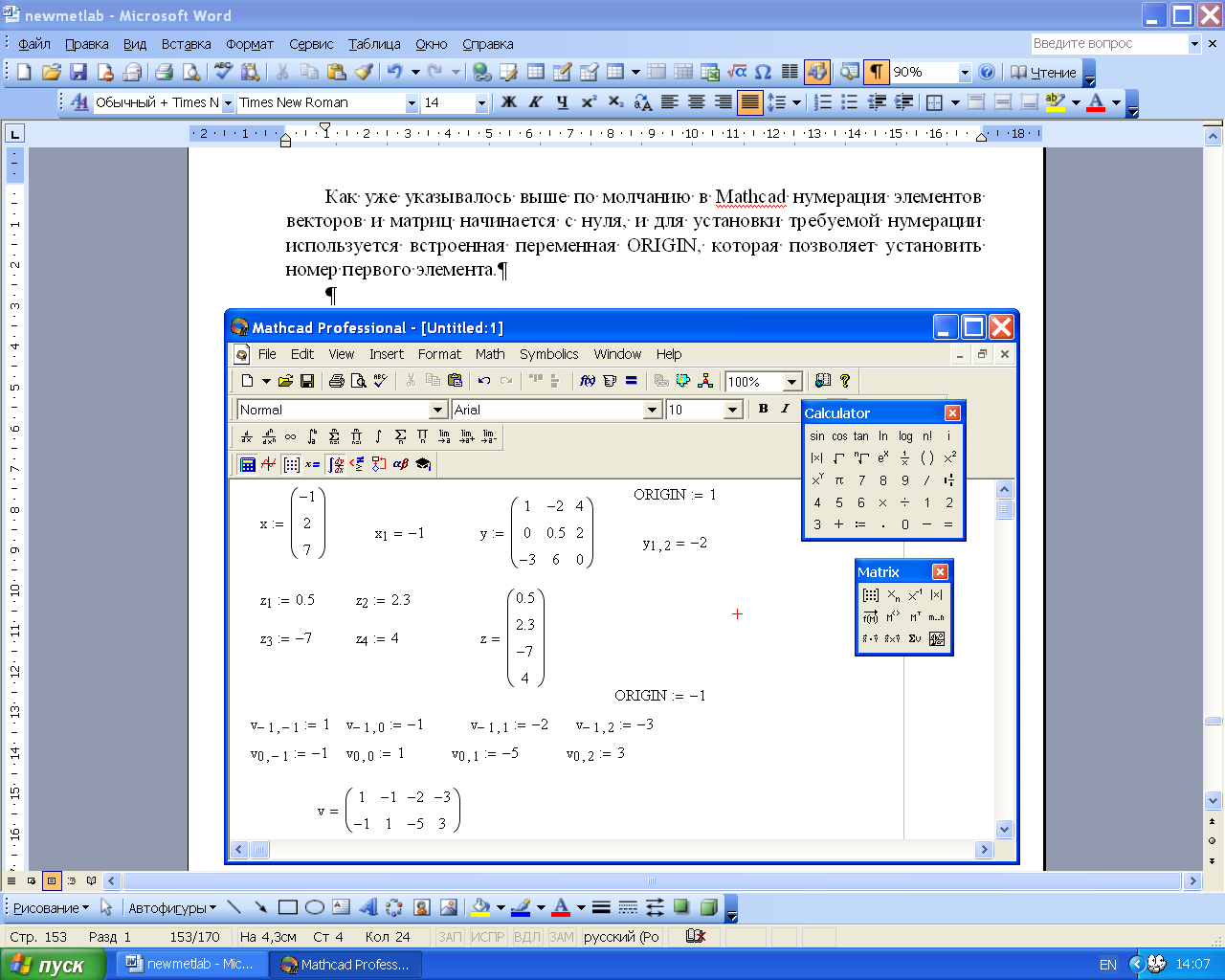
Task: Select the Rectangle tool in drawing toolbar
Action: point(287,907)
